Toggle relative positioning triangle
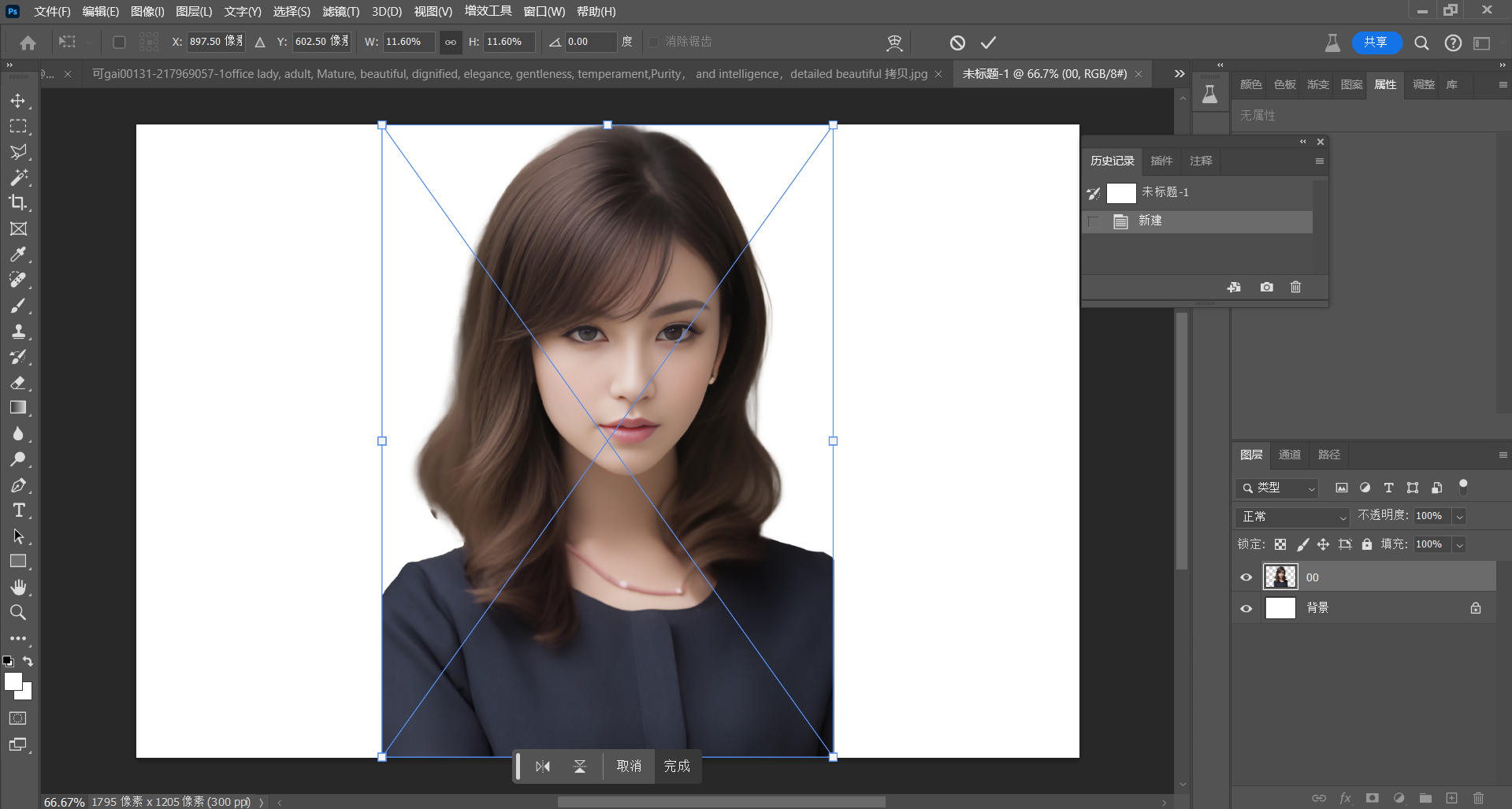Image resolution: width=1512 pixels, height=809 pixels. click(x=259, y=43)
